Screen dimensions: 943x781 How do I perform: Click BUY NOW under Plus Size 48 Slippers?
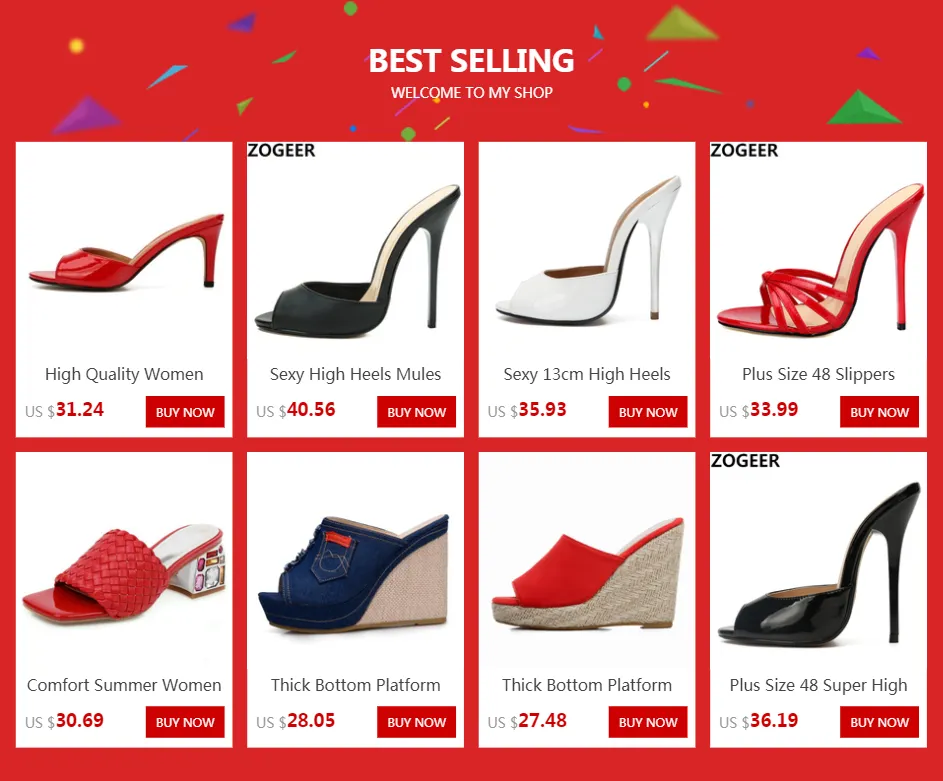[x=879, y=412]
